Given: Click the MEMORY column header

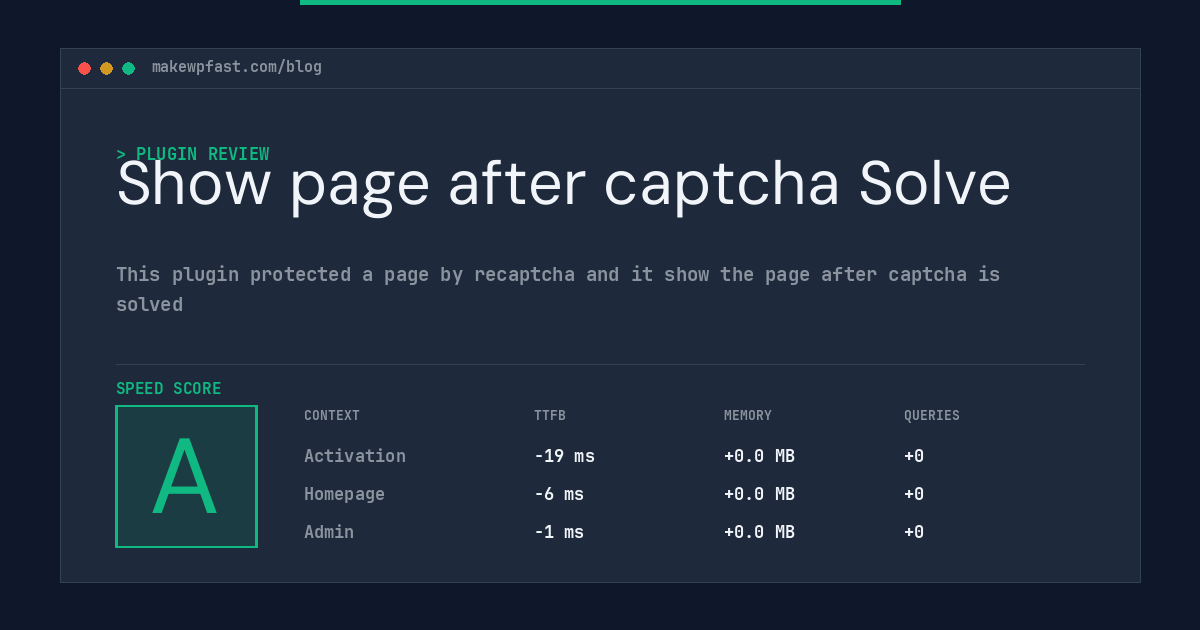Looking at the screenshot, I should [748, 416].
